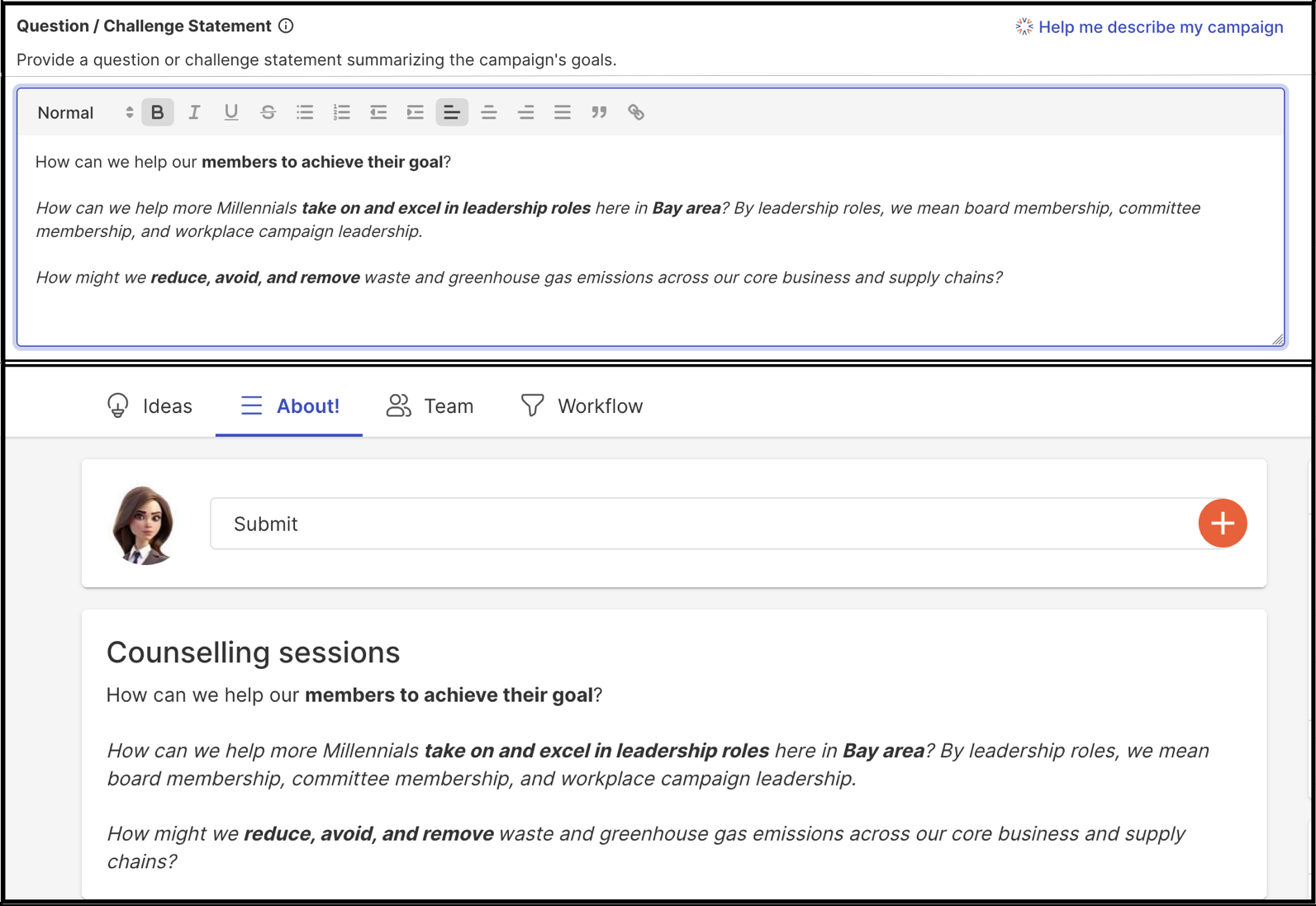
Task: Increase text indent
Action: 415,112
